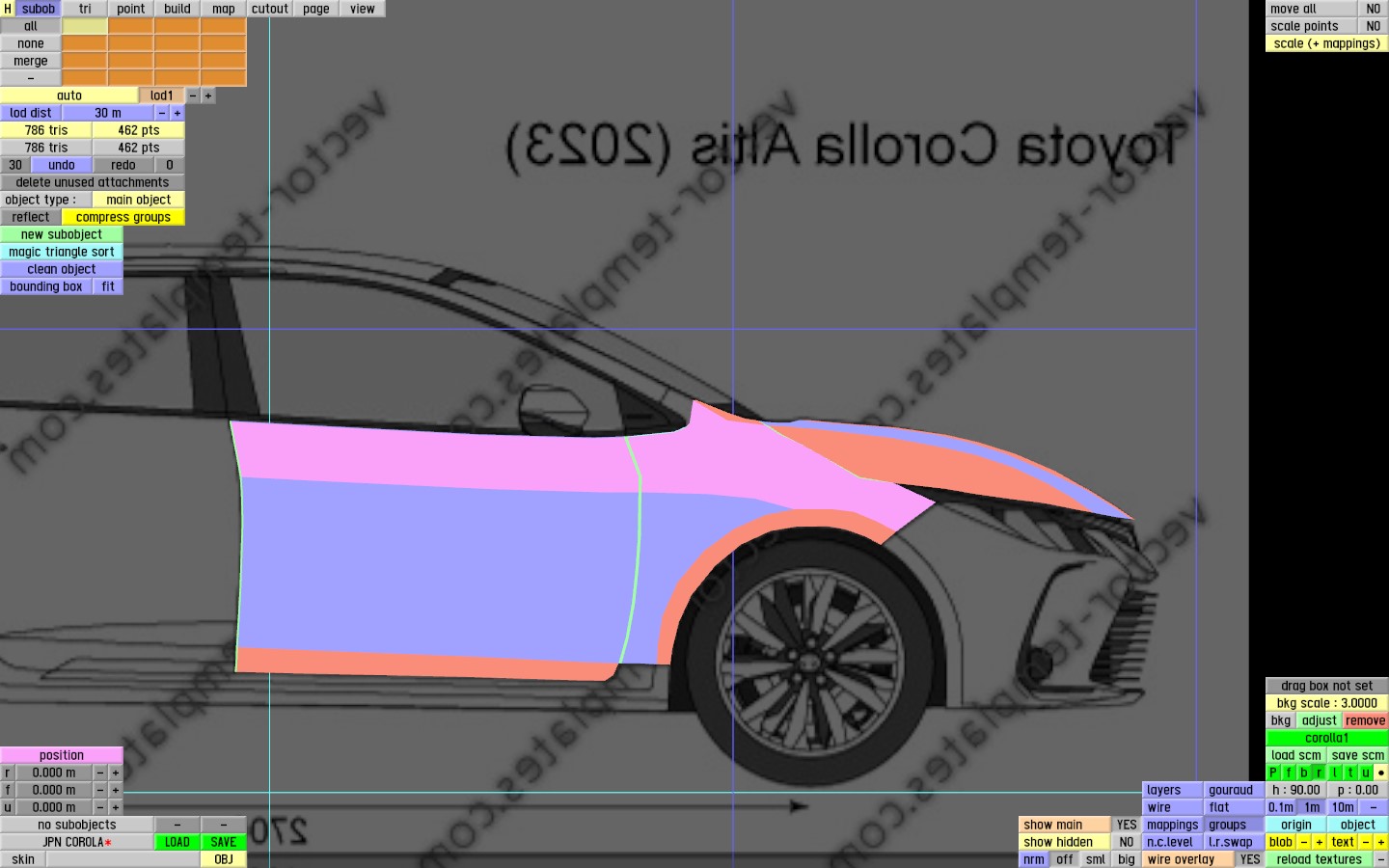1389x868 pixels.
Task: Set normals display to big
Action: point(1127,859)
